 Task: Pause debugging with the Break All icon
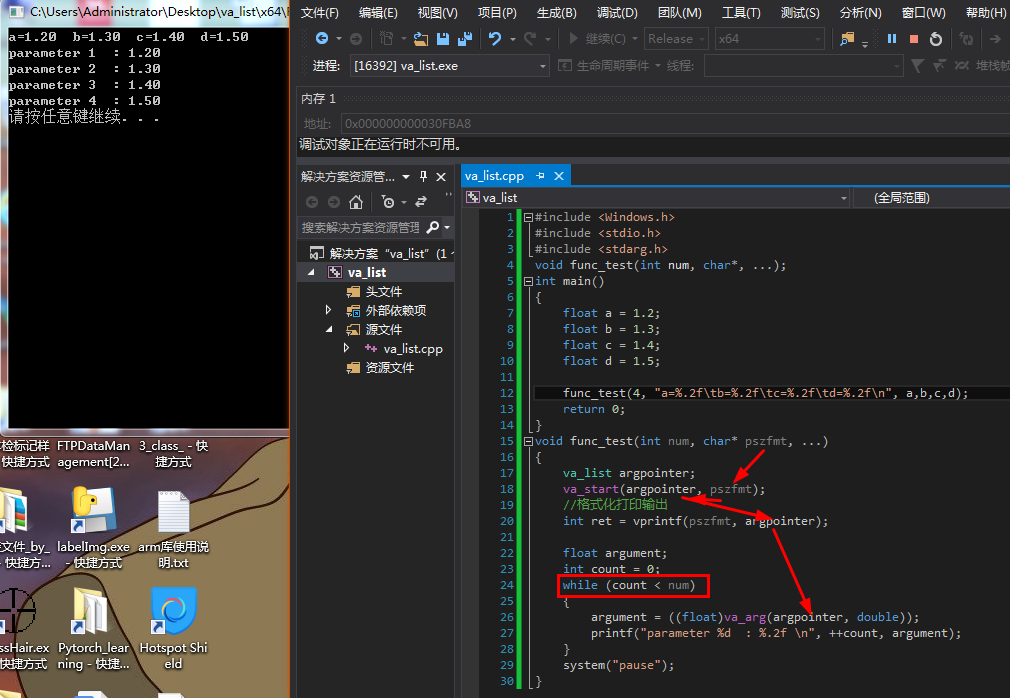892,39
